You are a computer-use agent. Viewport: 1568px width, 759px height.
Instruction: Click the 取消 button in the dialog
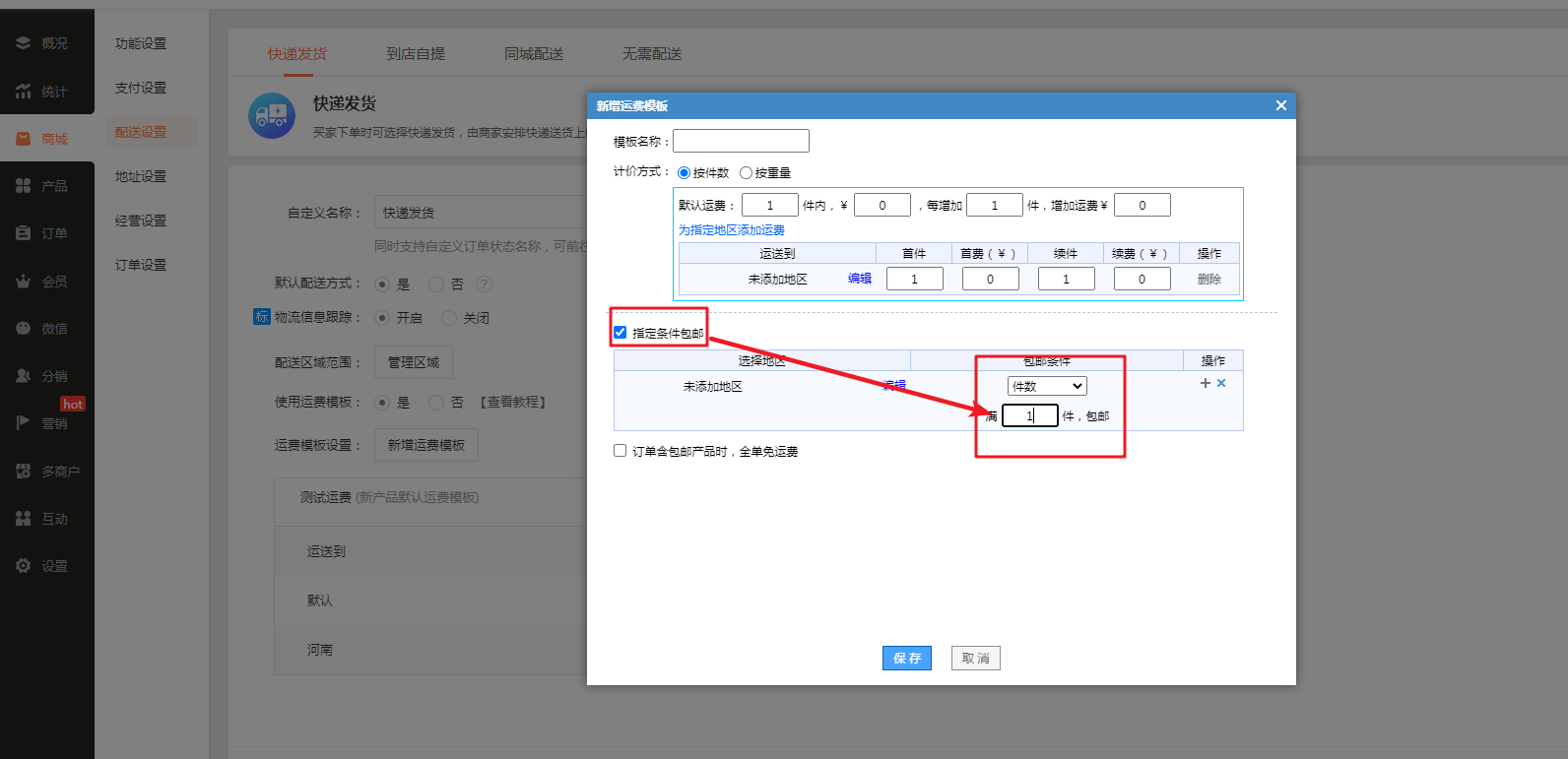(x=976, y=659)
